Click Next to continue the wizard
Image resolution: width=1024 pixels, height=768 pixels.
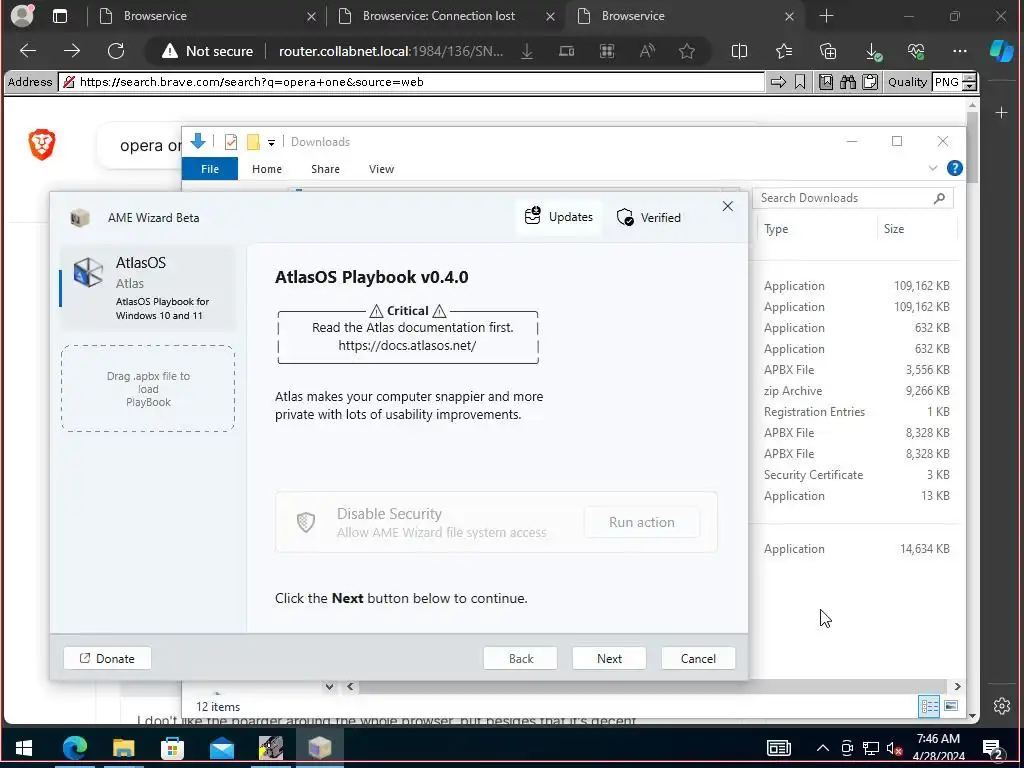pyautogui.click(x=609, y=658)
